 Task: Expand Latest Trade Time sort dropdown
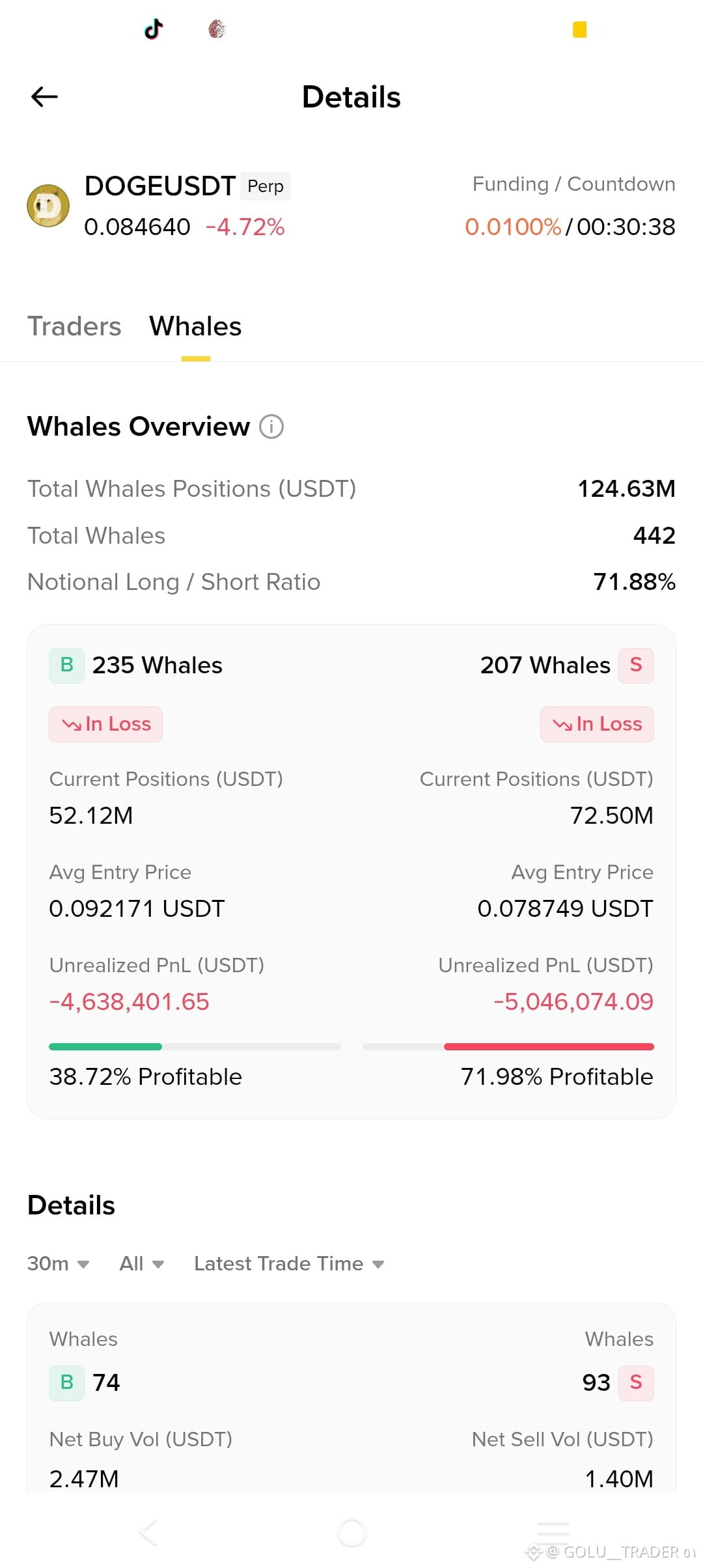click(x=289, y=1264)
